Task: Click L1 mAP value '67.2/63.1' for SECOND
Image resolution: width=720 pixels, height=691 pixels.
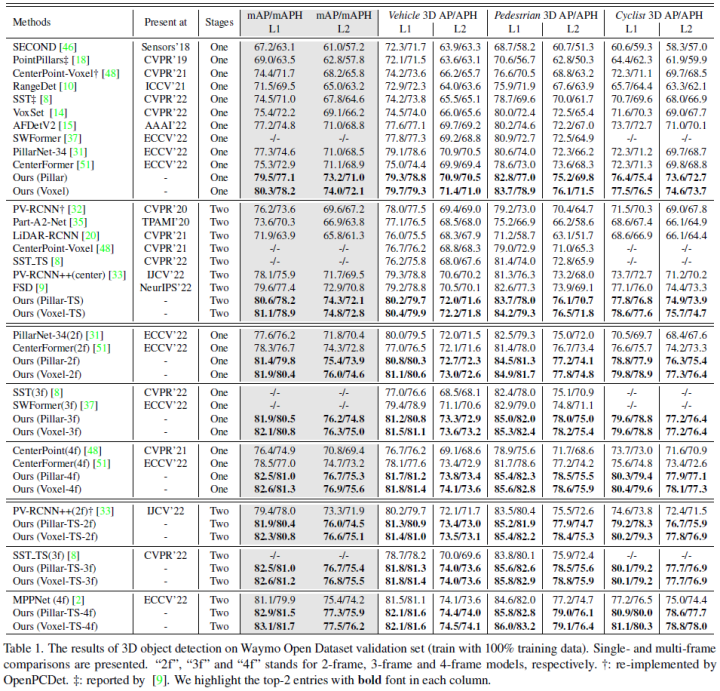Action: [x=275, y=47]
